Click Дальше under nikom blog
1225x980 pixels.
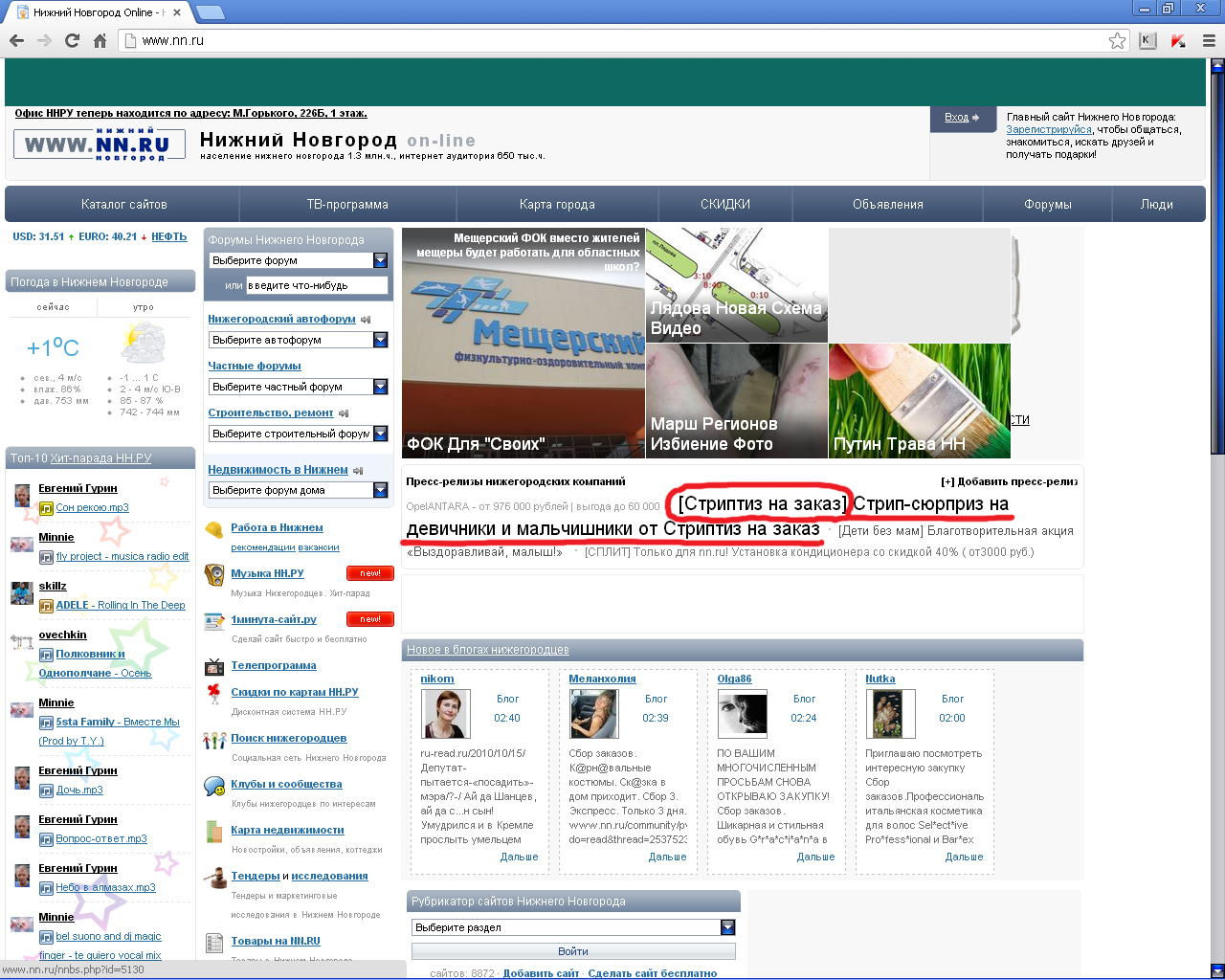[519, 857]
